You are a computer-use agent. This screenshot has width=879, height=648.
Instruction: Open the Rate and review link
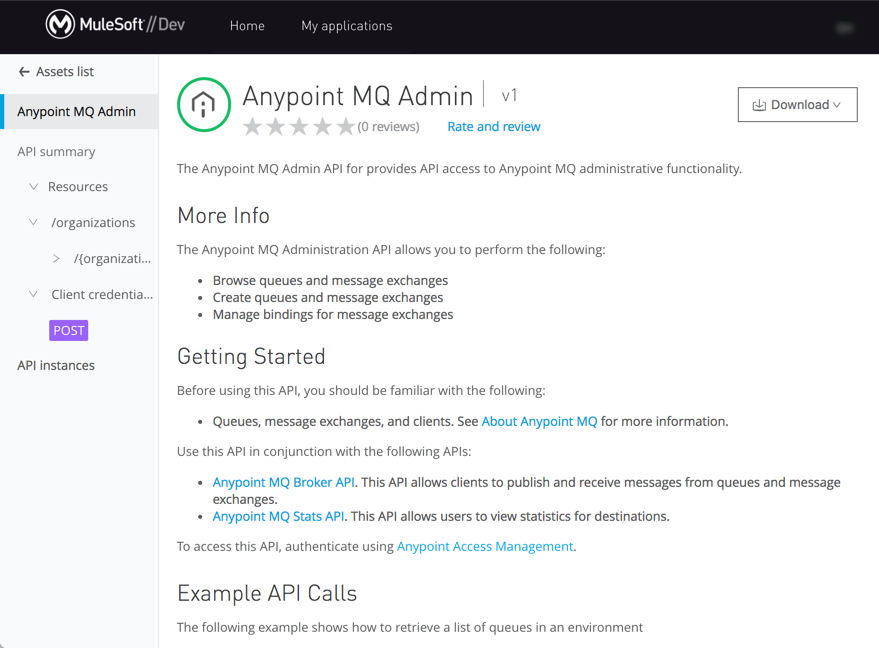click(x=493, y=127)
